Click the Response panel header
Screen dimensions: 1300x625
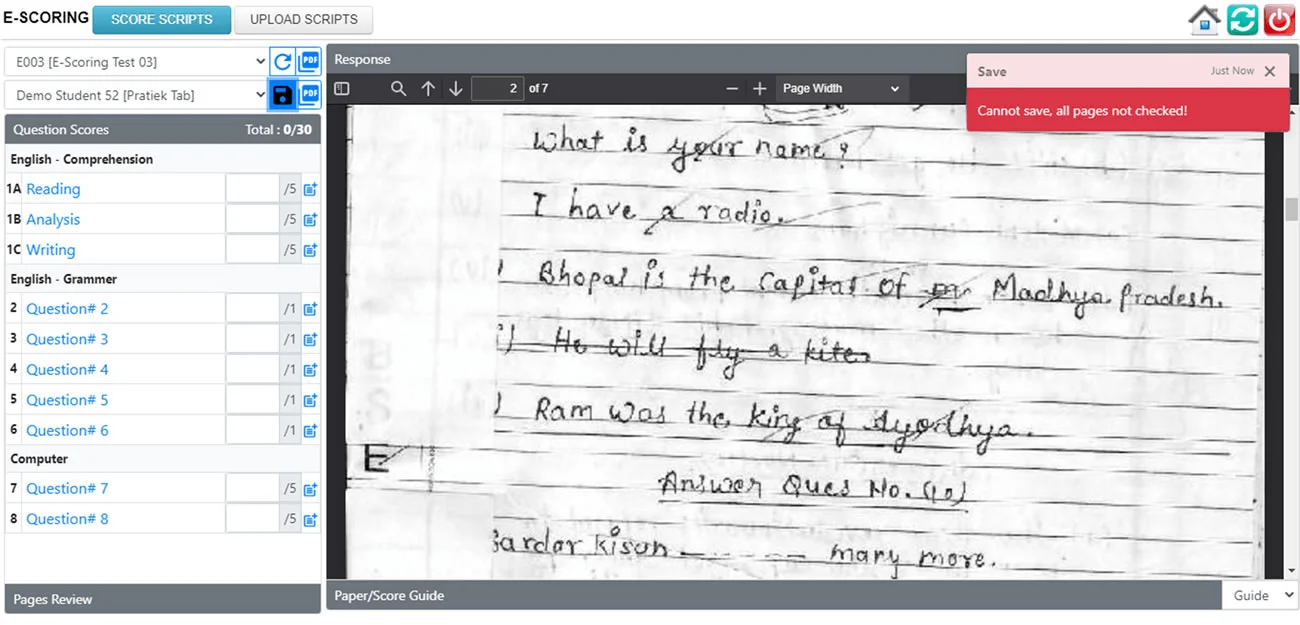(x=645, y=59)
